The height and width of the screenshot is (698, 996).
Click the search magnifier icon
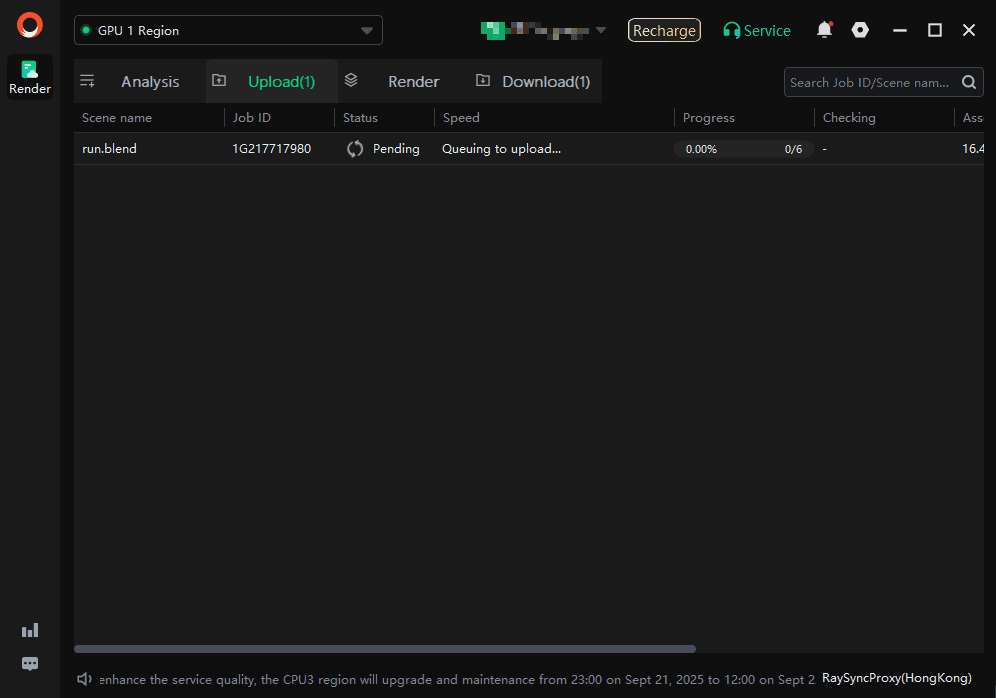[x=969, y=82]
